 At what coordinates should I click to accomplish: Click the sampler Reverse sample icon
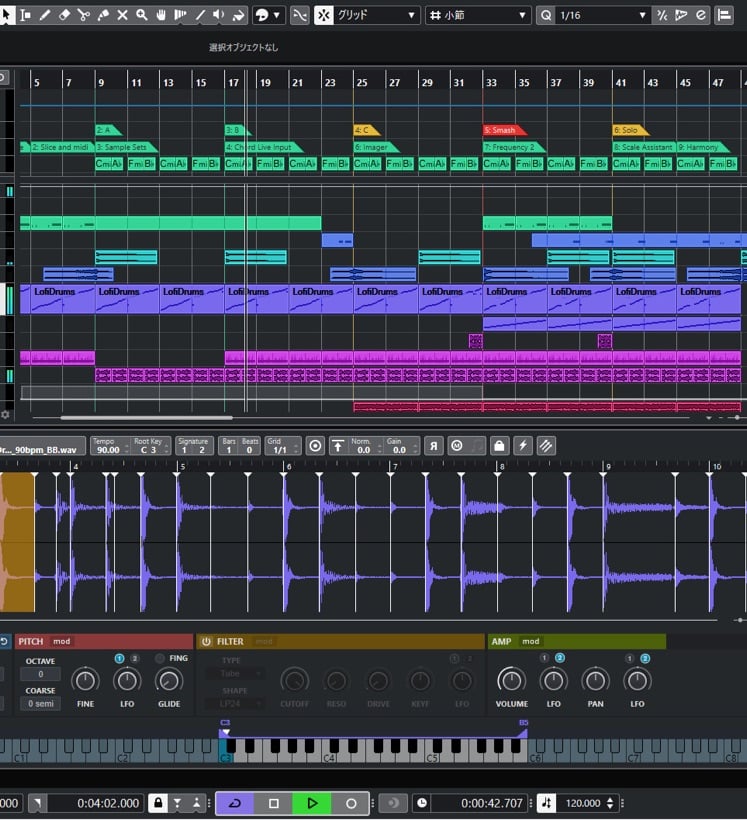[x=434, y=446]
